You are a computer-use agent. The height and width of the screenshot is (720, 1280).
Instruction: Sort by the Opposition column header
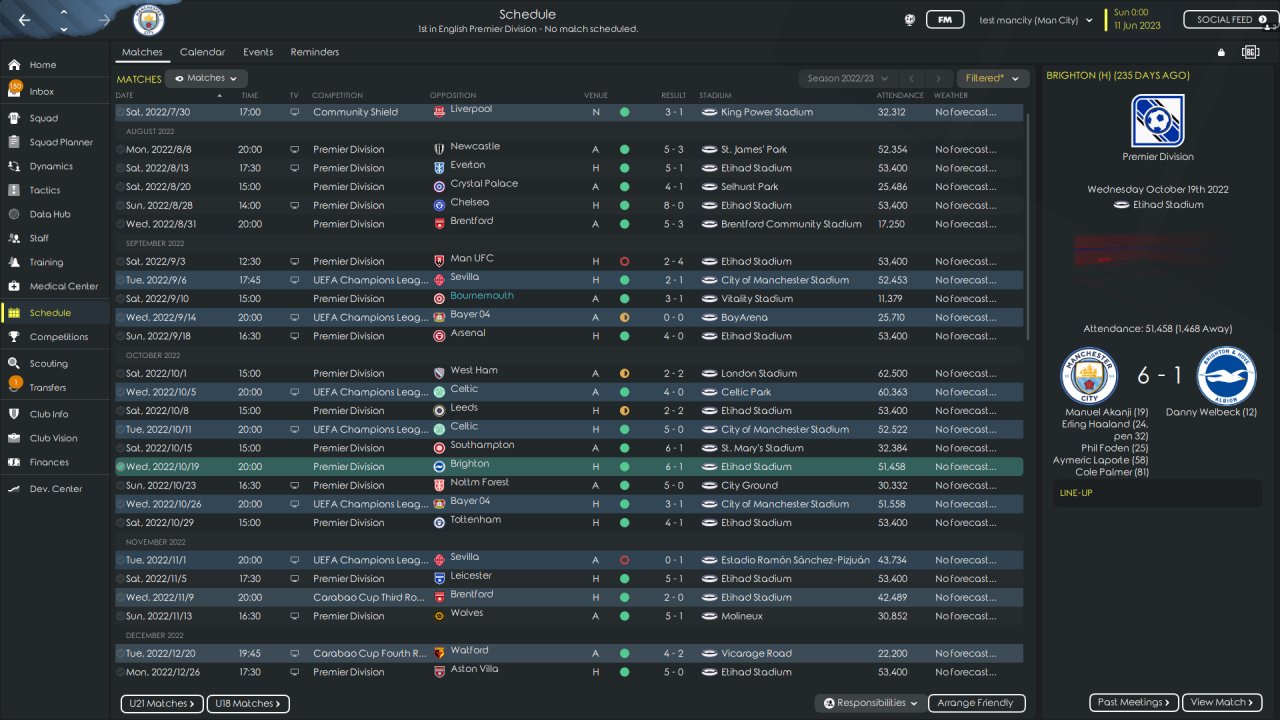point(453,96)
